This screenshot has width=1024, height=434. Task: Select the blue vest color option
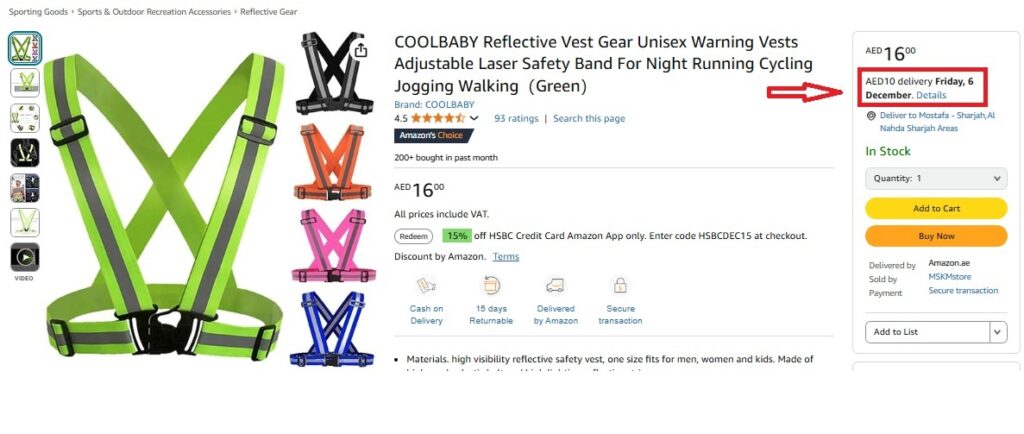332,329
